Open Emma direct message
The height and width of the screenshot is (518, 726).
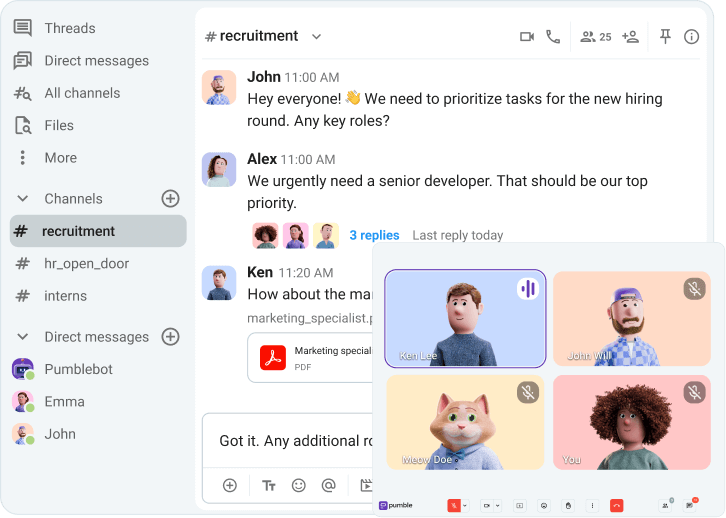point(64,401)
